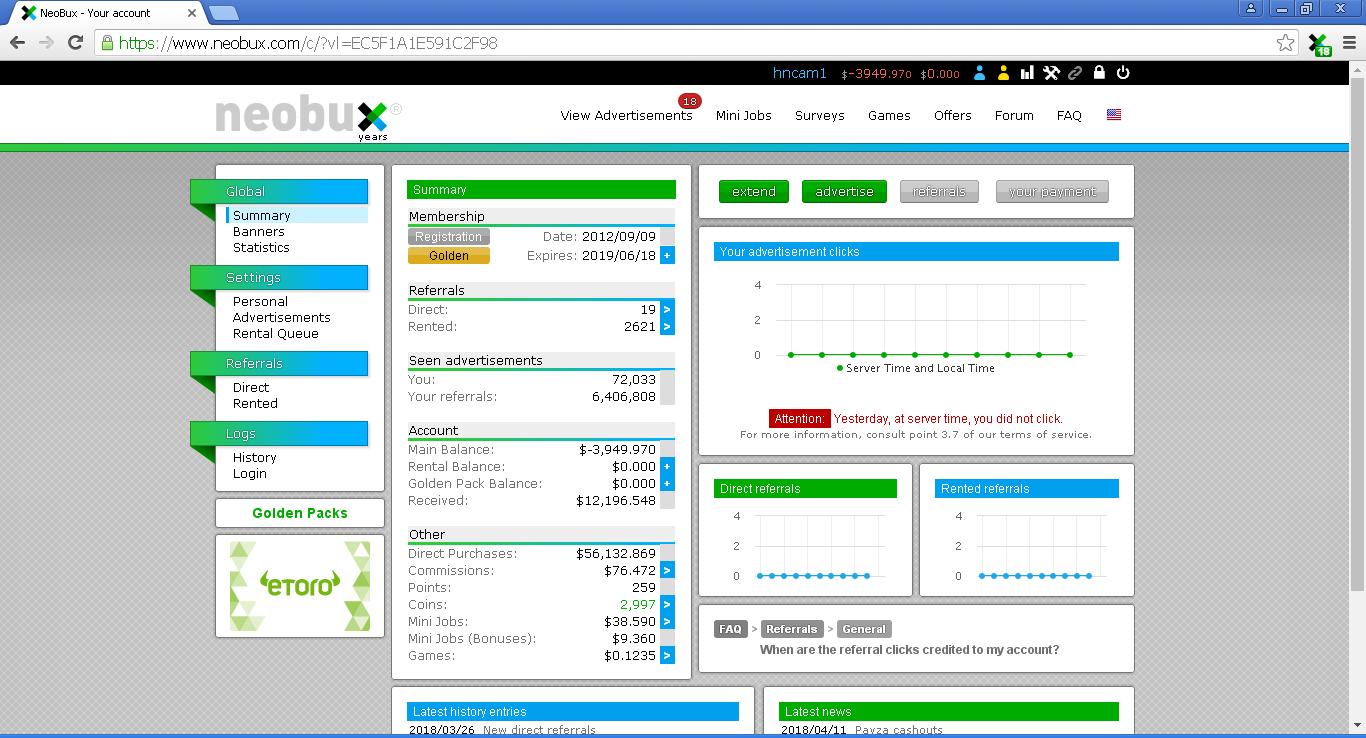
Task: Click the Main Balance amount in top bar
Action: click(x=877, y=74)
